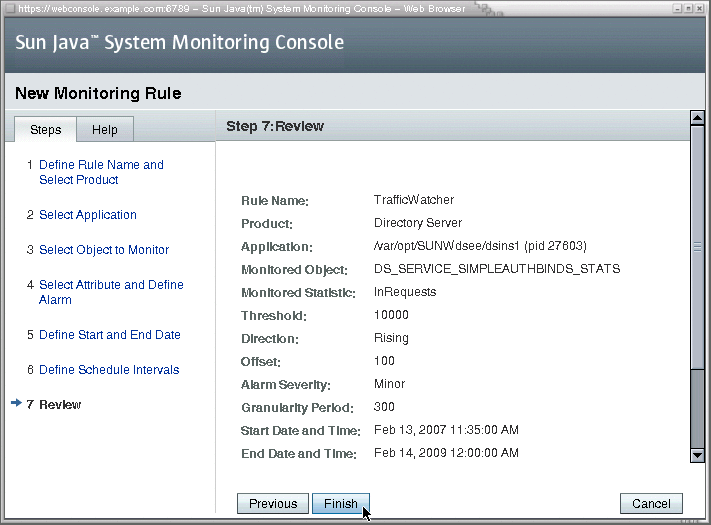Open Select Object to Monitor step
Screen dimensions: 711x525
(x=104, y=250)
